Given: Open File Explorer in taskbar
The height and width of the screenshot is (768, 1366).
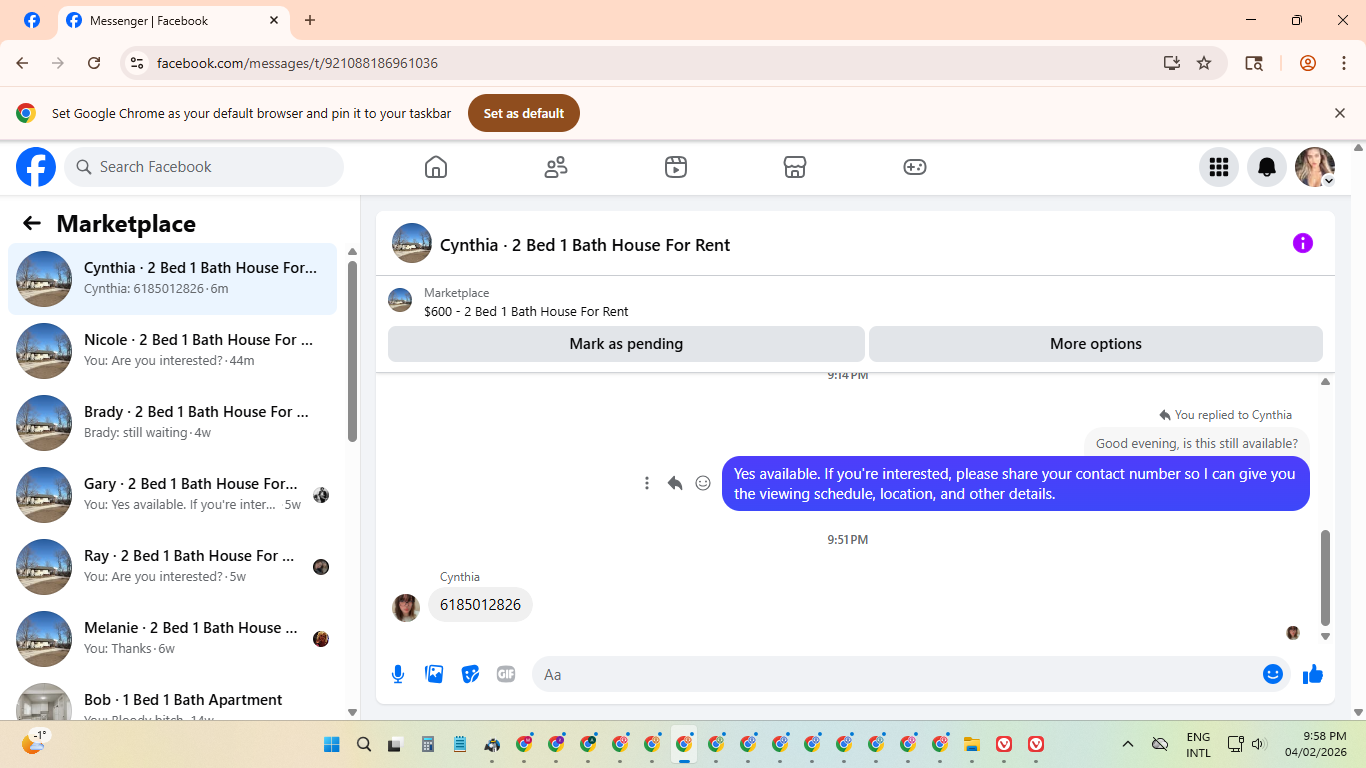Looking at the screenshot, I should click(971, 744).
